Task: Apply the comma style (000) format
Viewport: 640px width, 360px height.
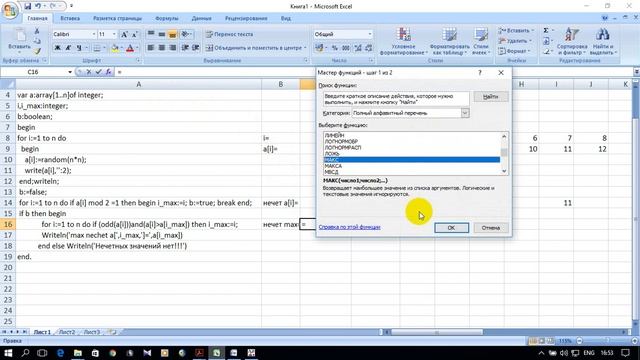Action: (346, 48)
